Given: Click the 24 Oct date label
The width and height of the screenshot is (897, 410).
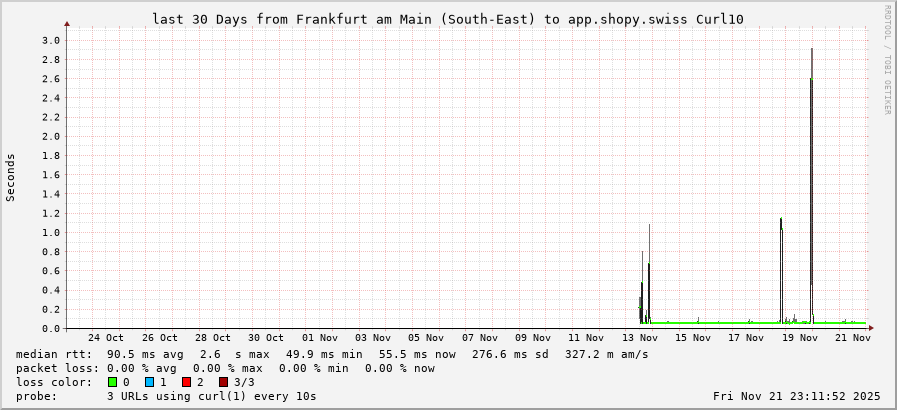Looking at the screenshot, I should coord(106,338).
